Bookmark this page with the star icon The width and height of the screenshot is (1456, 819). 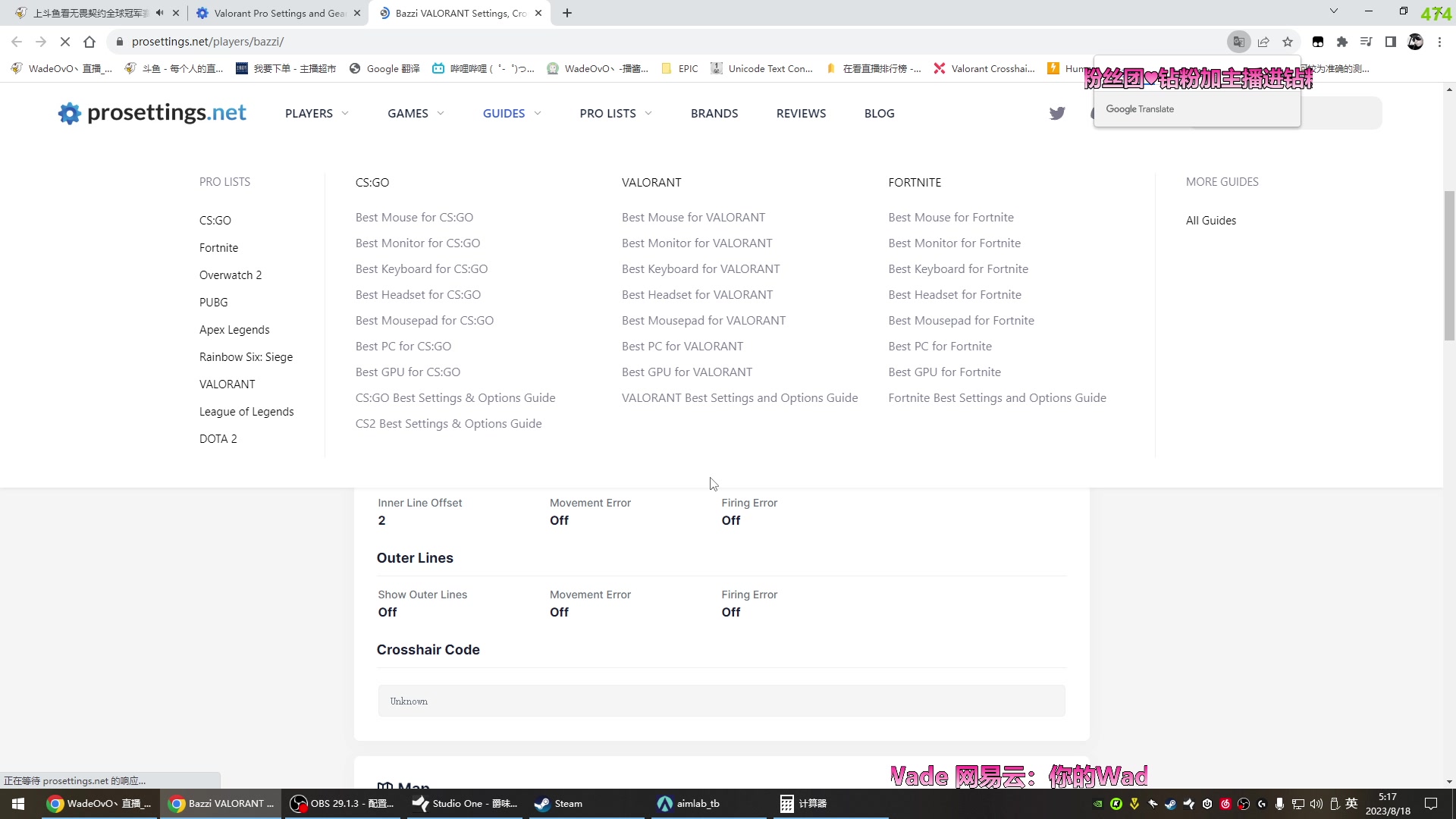(x=1288, y=42)
